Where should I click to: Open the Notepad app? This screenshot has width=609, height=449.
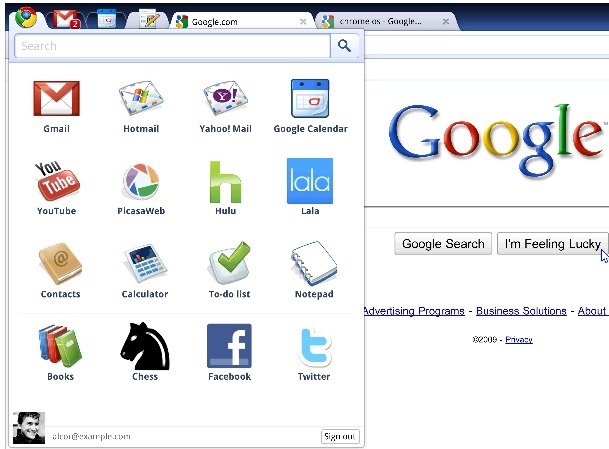coord(314,263)
